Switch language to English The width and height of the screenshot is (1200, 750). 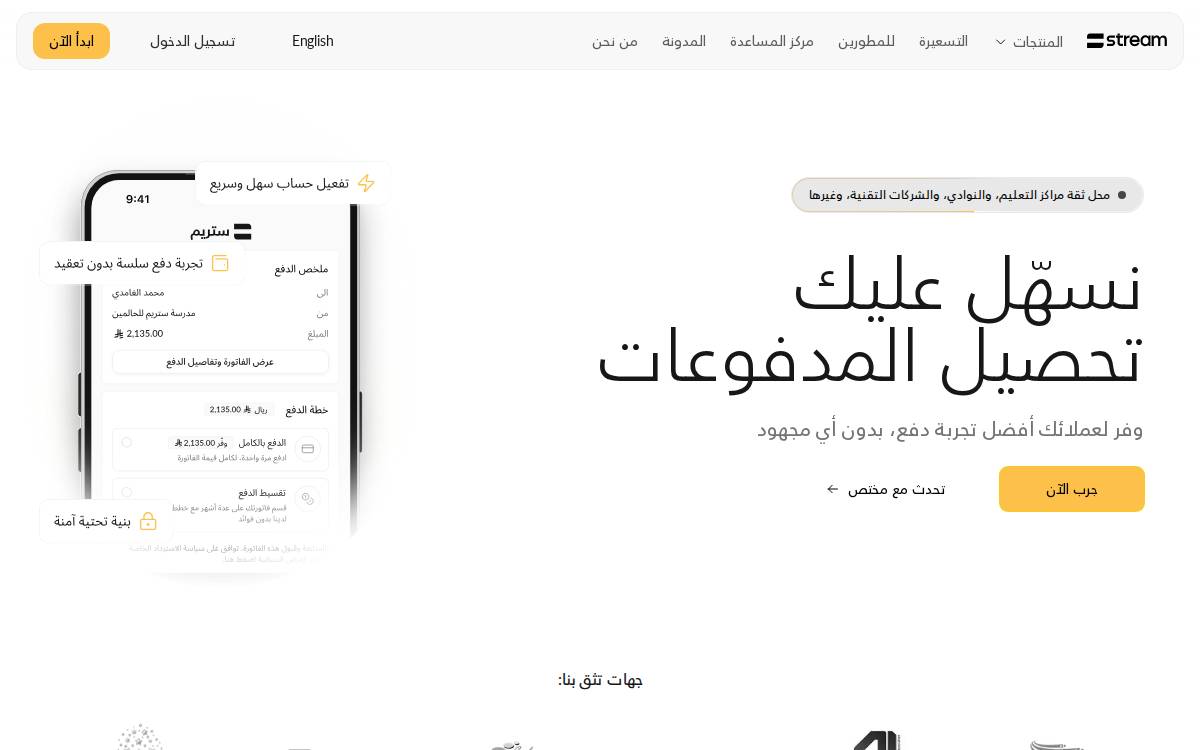coord(313,41)
